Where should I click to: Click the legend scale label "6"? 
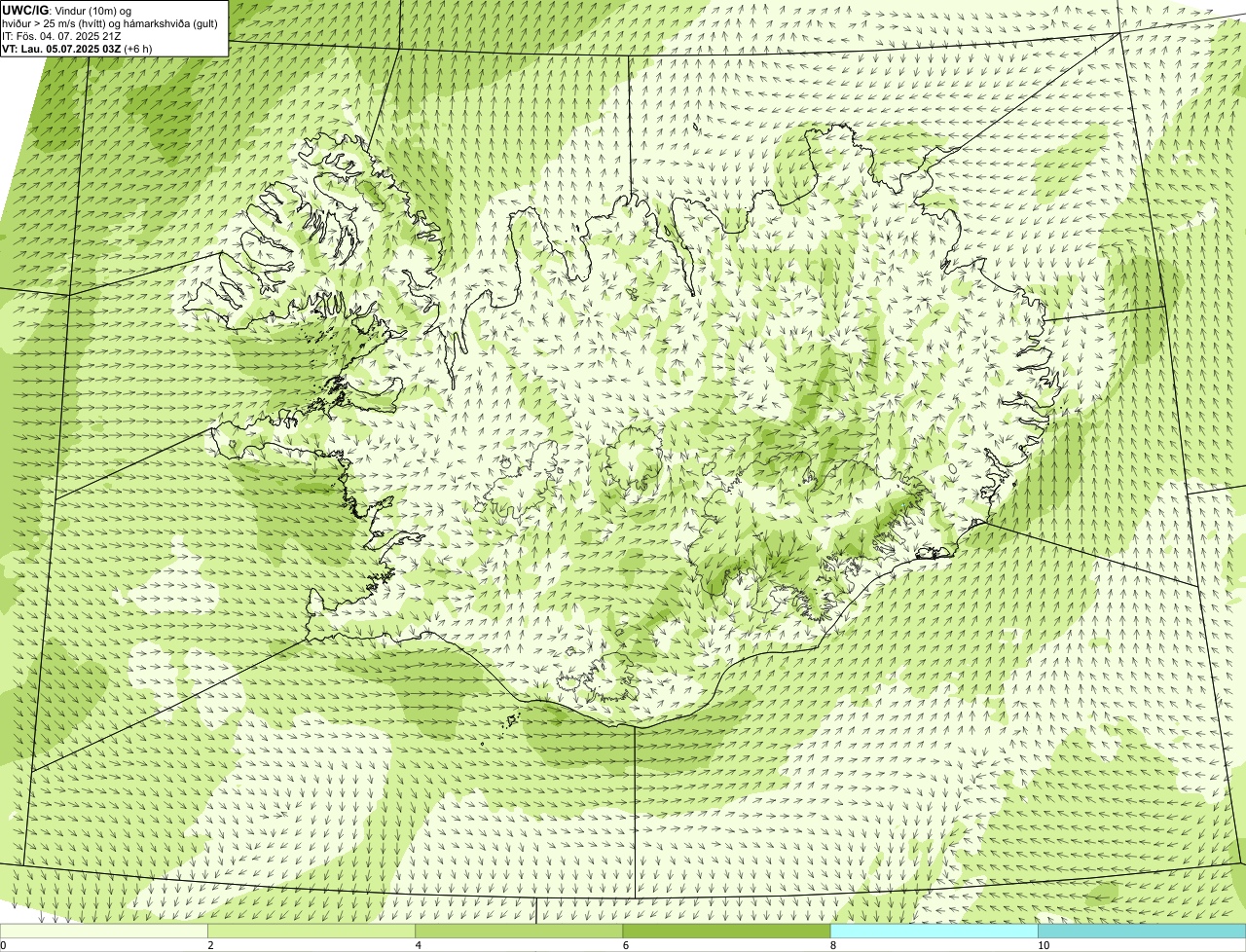pos(625,945)
